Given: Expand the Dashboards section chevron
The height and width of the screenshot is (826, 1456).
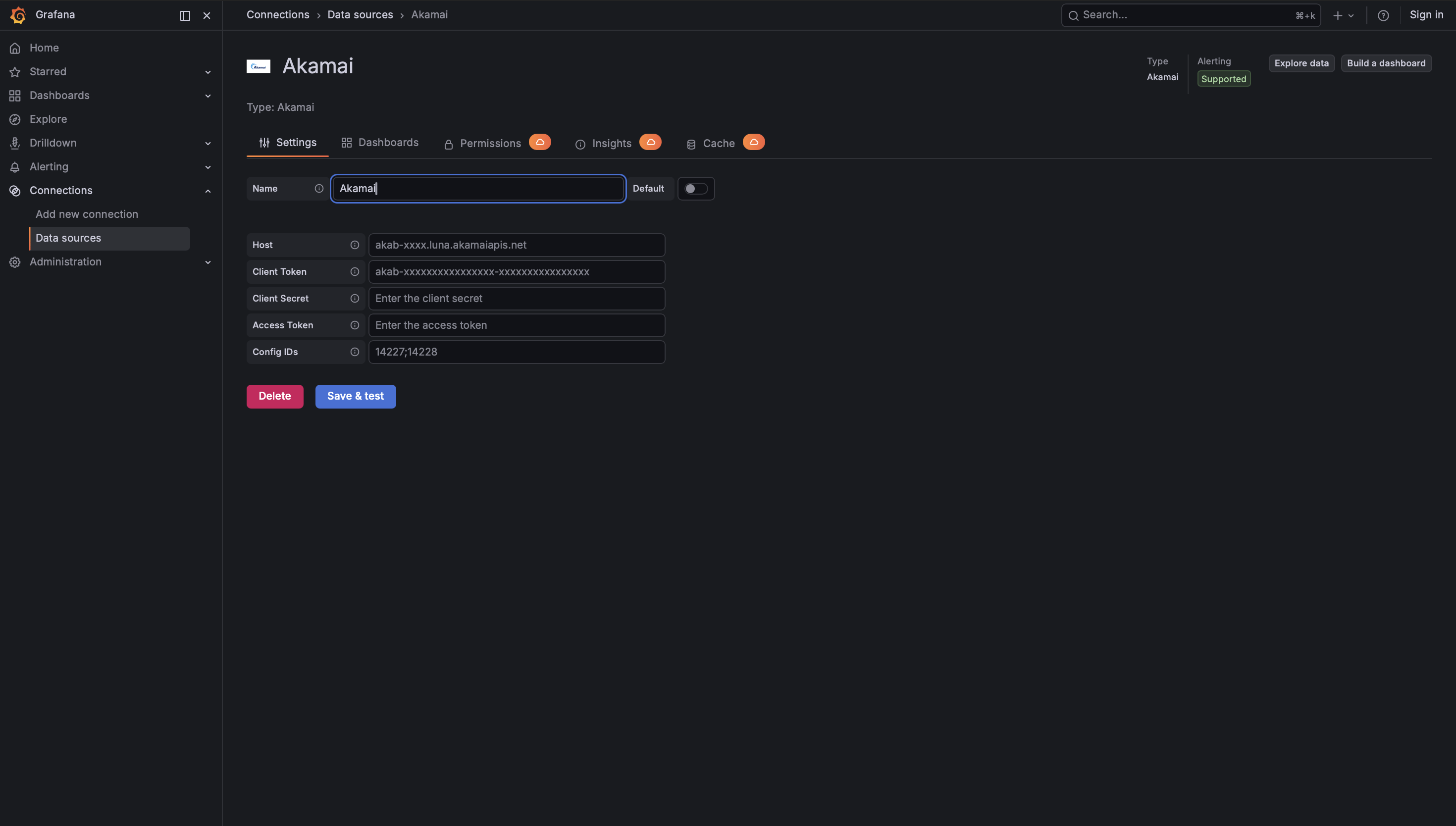Looking at the screenshot, I should (208, 96).
